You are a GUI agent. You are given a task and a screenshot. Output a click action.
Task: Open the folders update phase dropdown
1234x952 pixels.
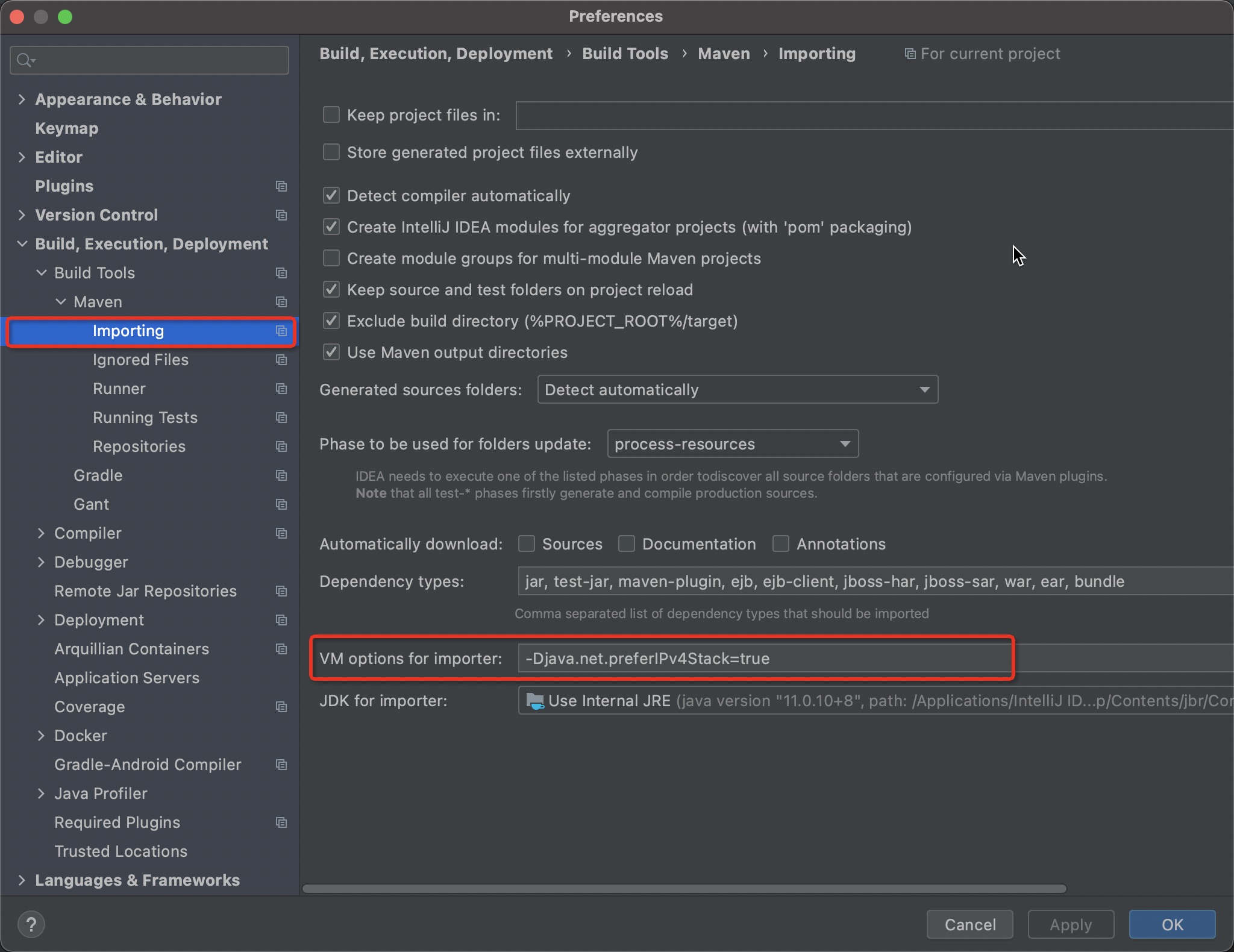[x=844, y=444]
